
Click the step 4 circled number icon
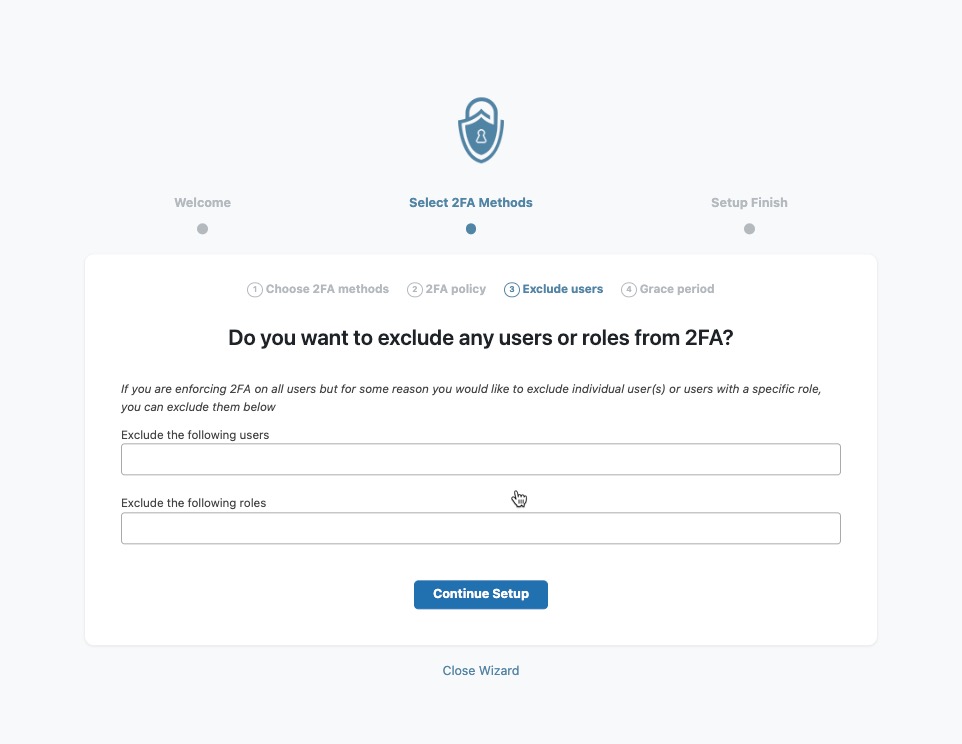629,290
